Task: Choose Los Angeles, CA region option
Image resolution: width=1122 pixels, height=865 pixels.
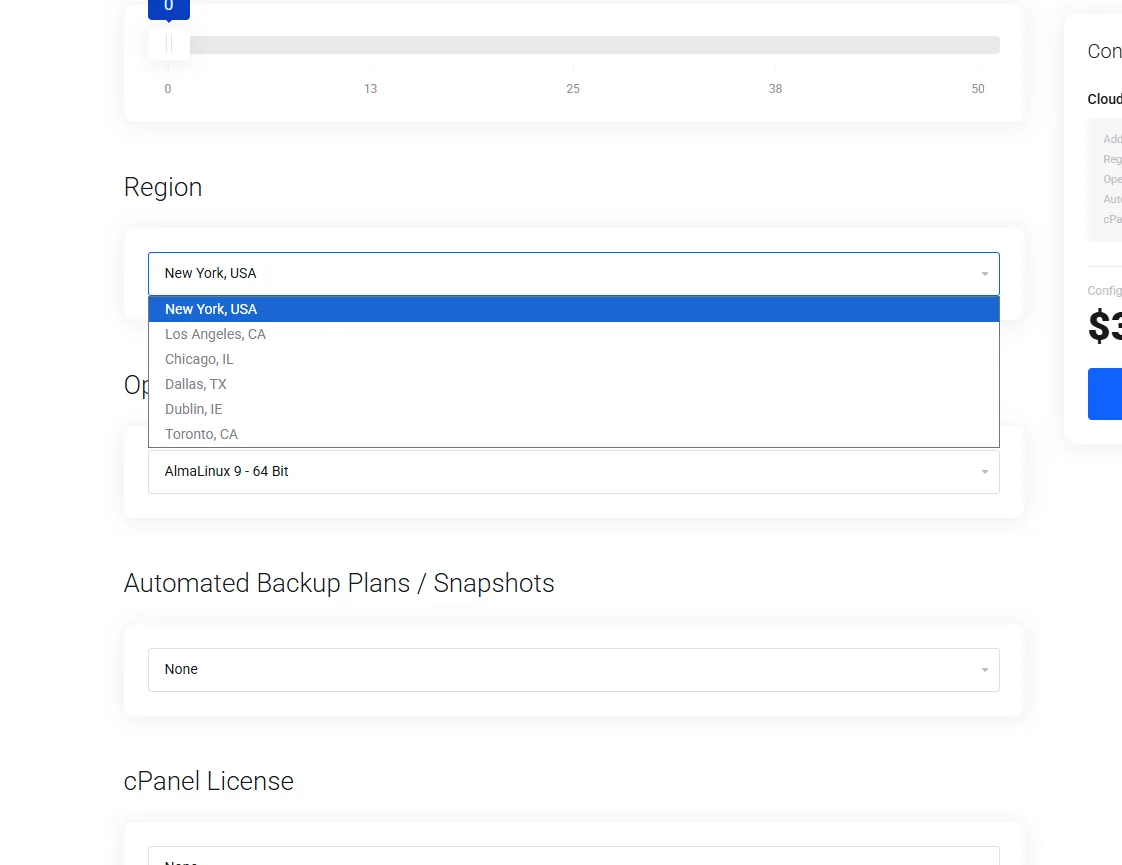Action: coord(573,334)
